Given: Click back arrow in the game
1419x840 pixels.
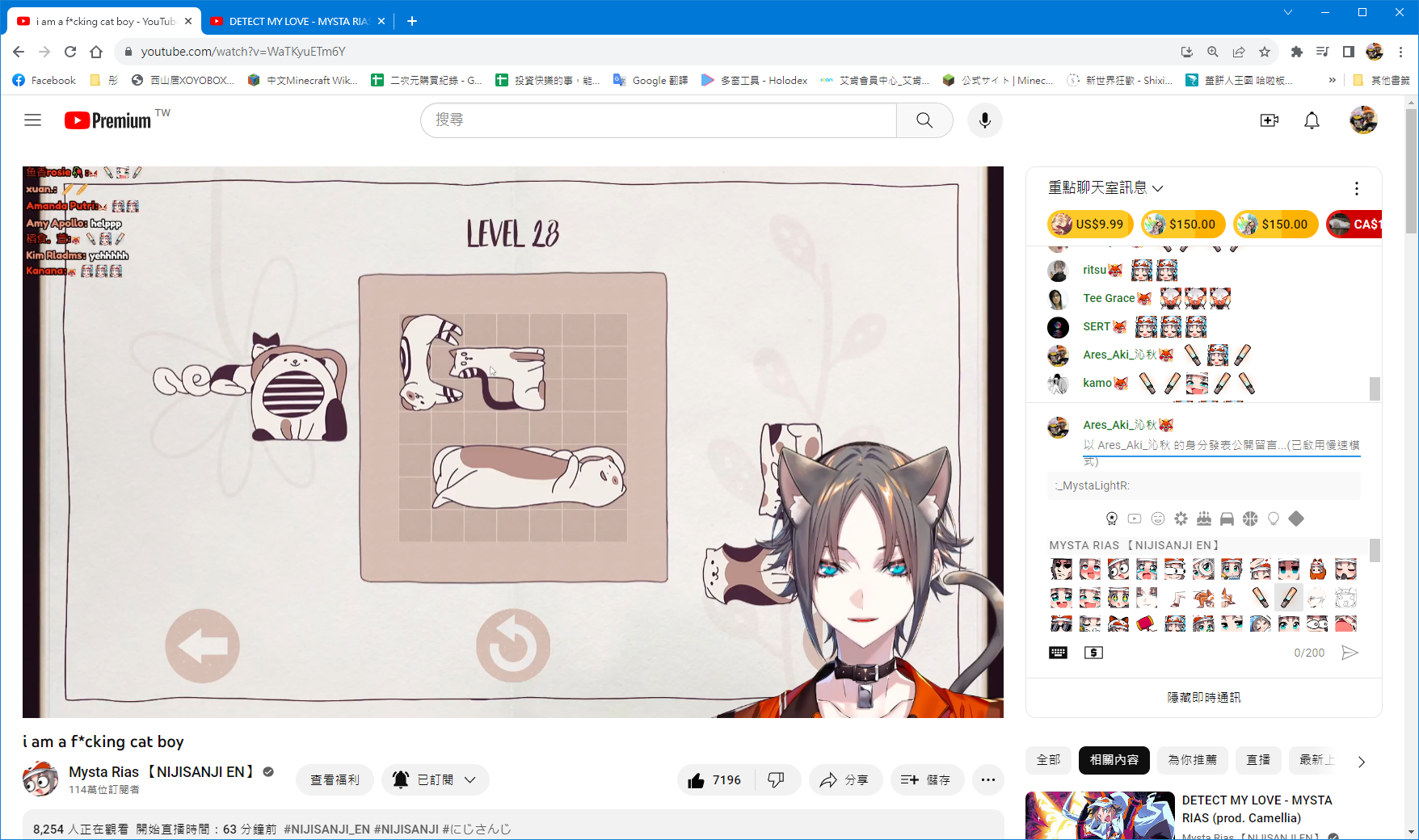Looking at the screenshot, I should 202,646.
